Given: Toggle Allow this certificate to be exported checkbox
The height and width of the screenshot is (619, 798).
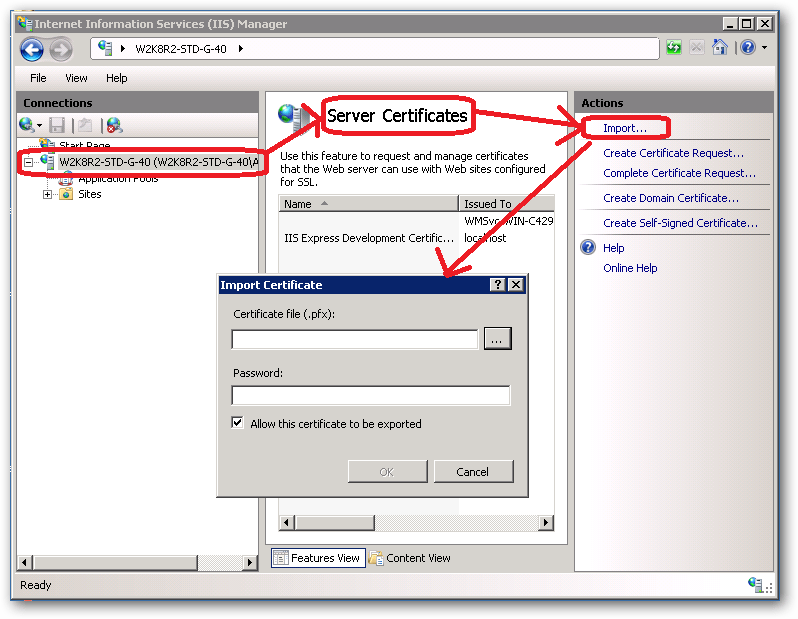Looking at the screenshot, I should 237,423.
